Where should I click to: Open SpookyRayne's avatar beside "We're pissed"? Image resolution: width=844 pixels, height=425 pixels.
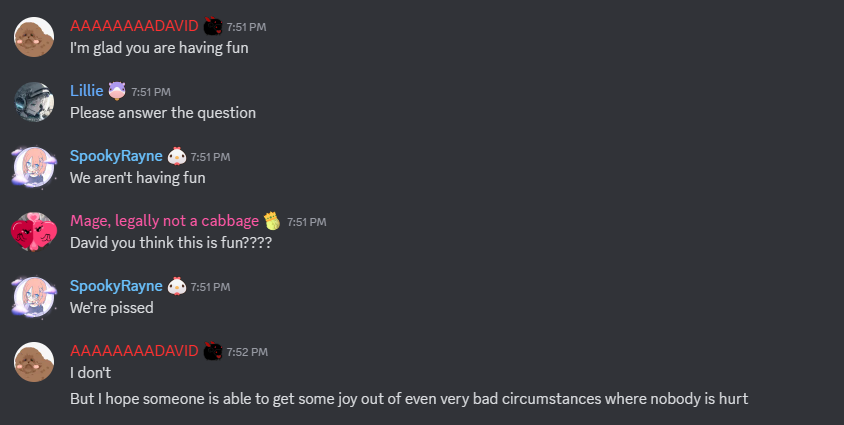pyautogui.click(x=34, y=297)
